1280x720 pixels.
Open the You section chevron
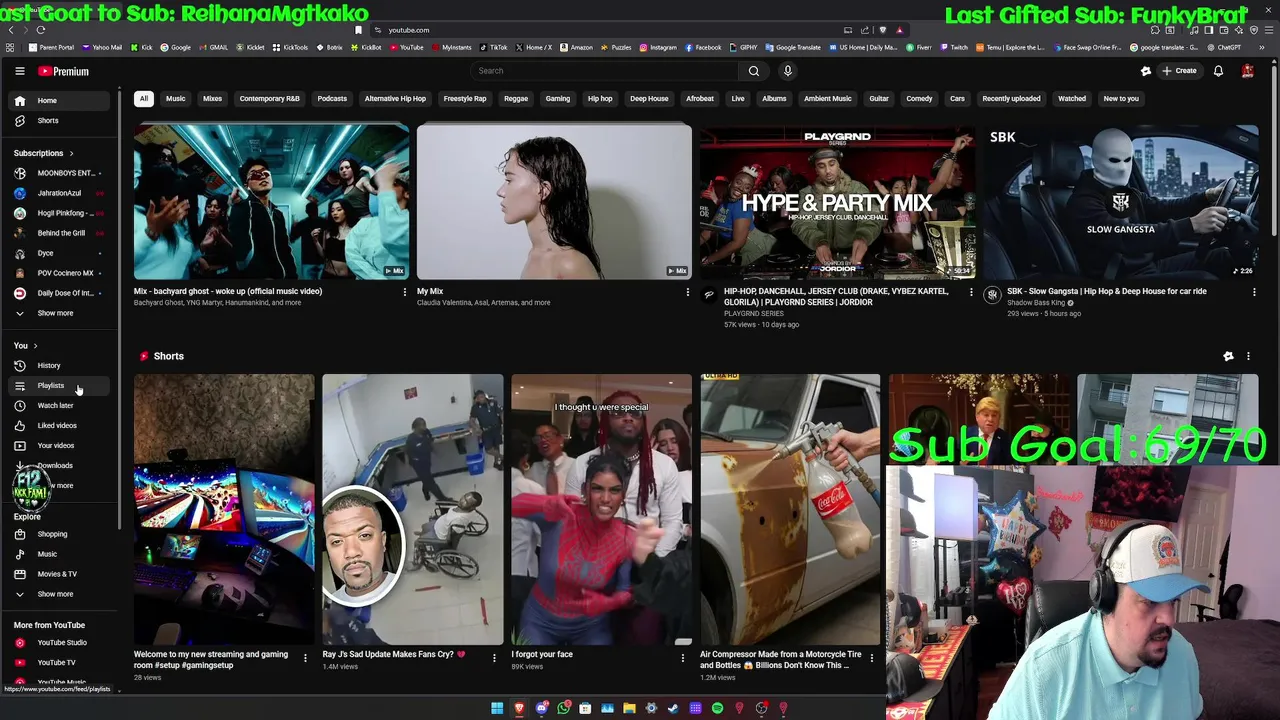(35, 345)
